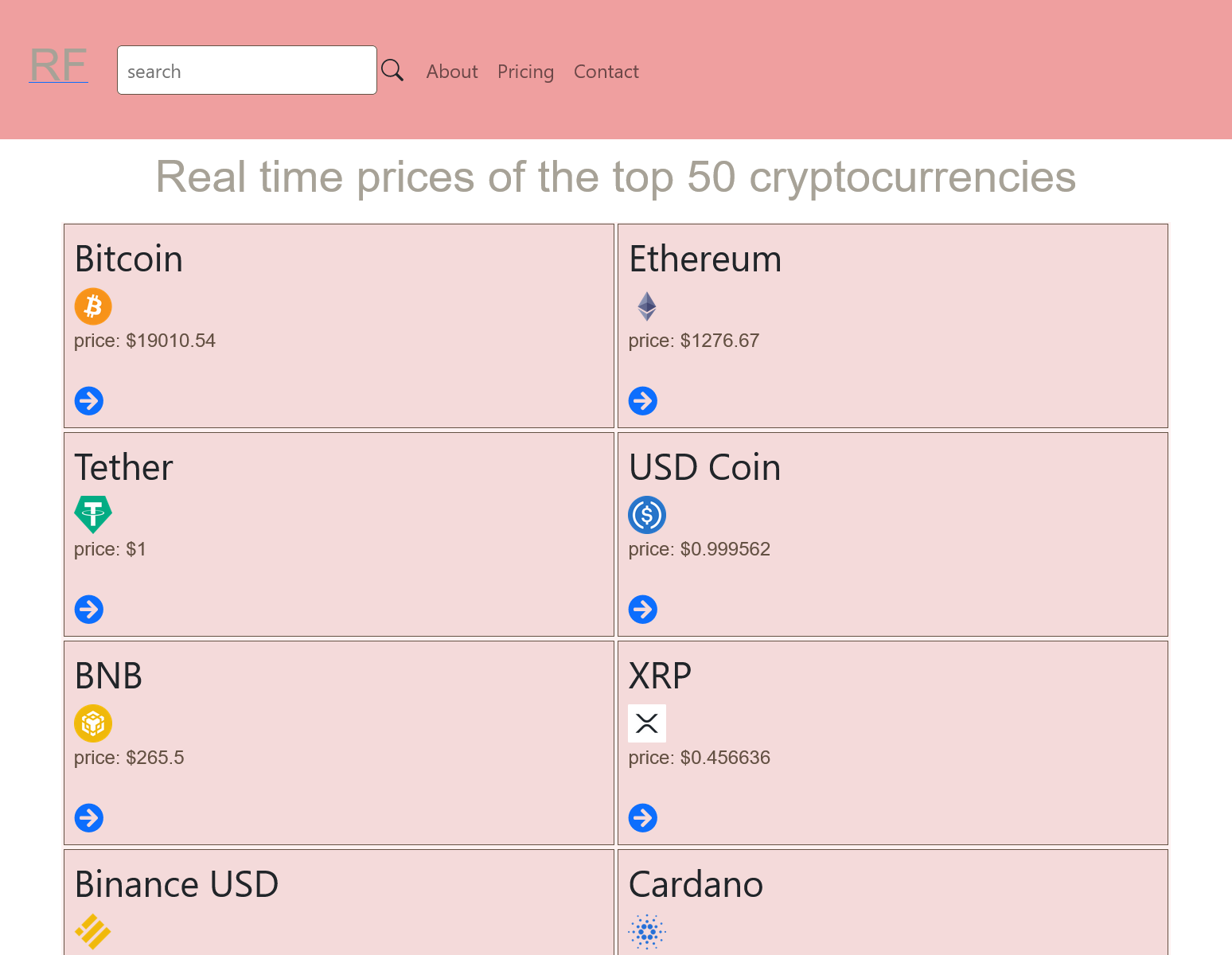
Task: Click the Tether logo icon
Action: click(x=92, y=514)
